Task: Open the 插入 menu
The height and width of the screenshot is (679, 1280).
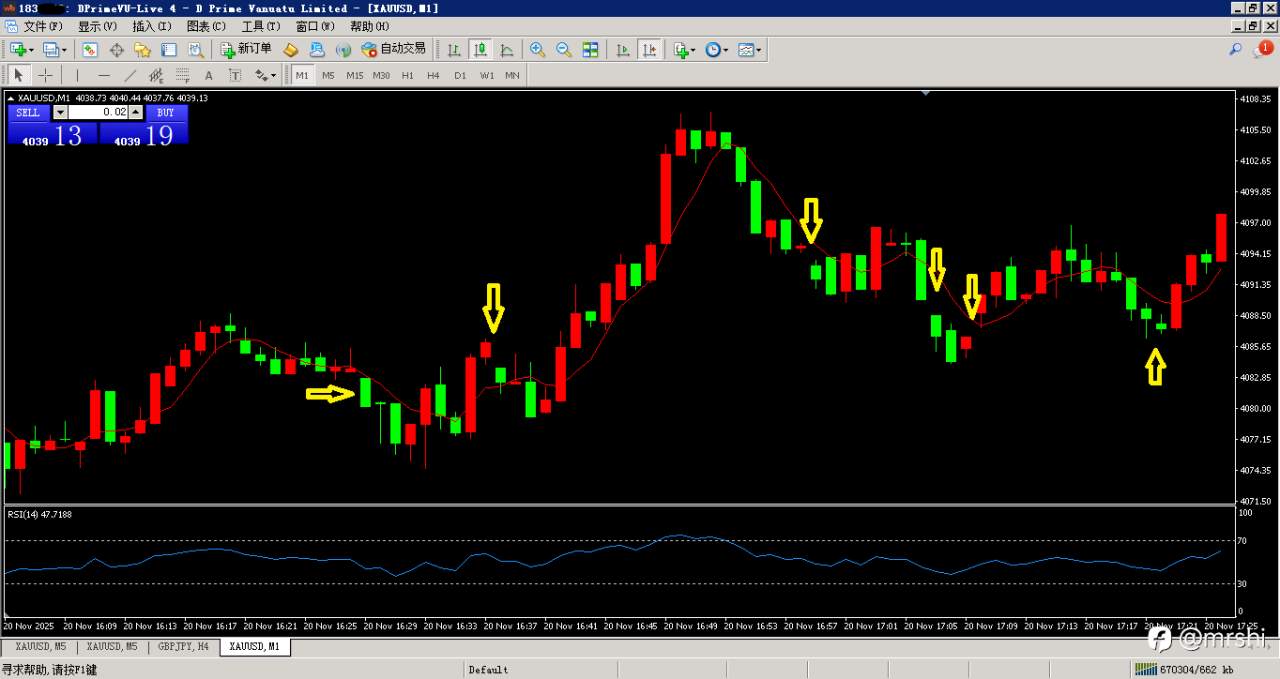Action: (x=151, y=27)
